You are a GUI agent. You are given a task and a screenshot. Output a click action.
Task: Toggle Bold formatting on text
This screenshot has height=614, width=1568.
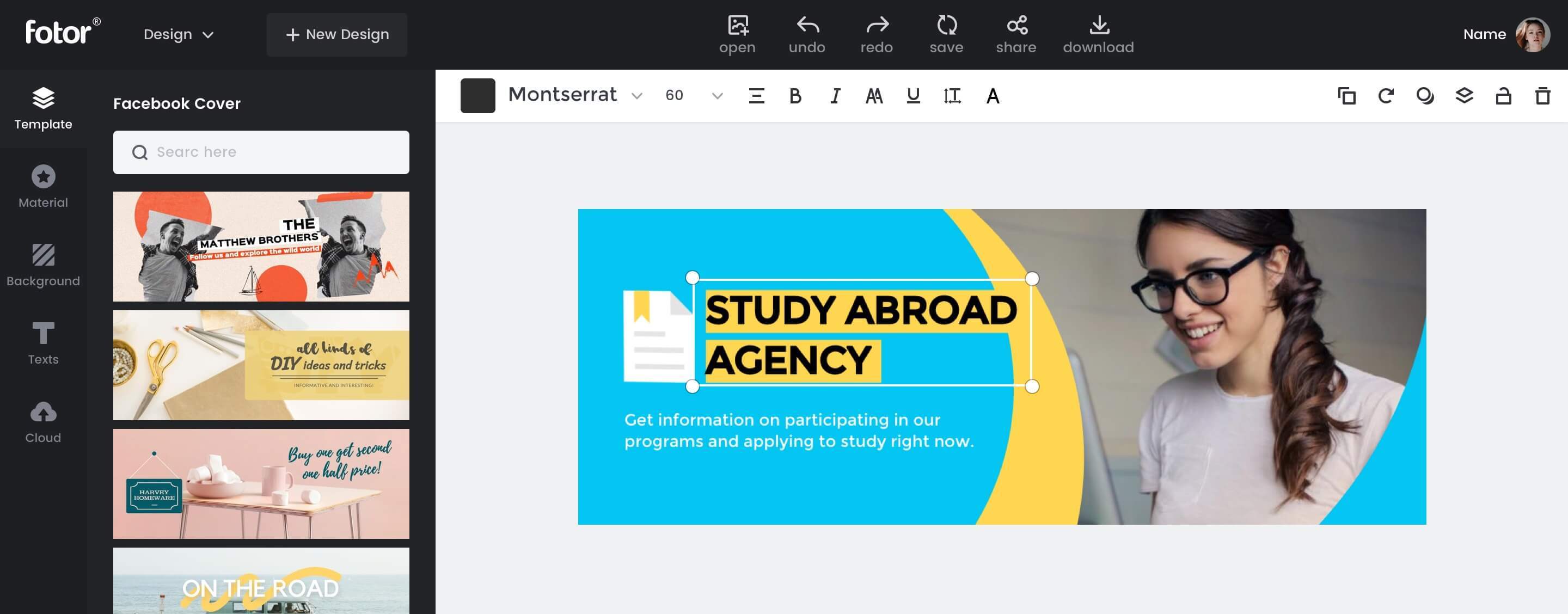point(796,95)
